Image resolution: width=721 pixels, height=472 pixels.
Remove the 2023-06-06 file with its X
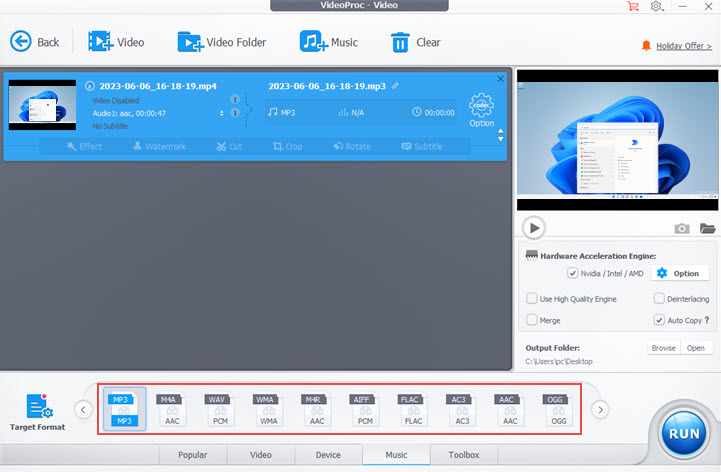click(500, 79)
